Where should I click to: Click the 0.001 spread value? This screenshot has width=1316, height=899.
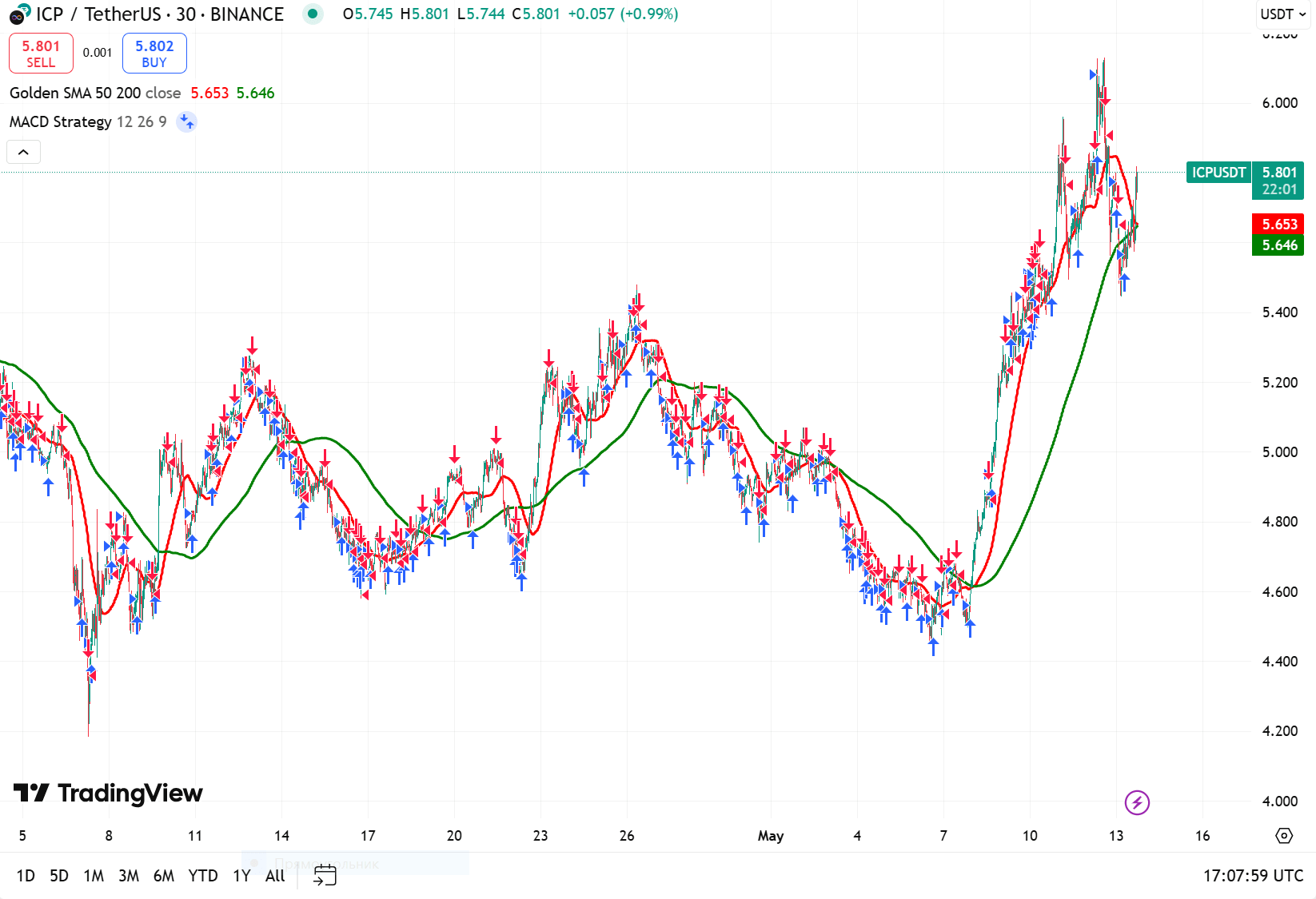tap(98, 53)
